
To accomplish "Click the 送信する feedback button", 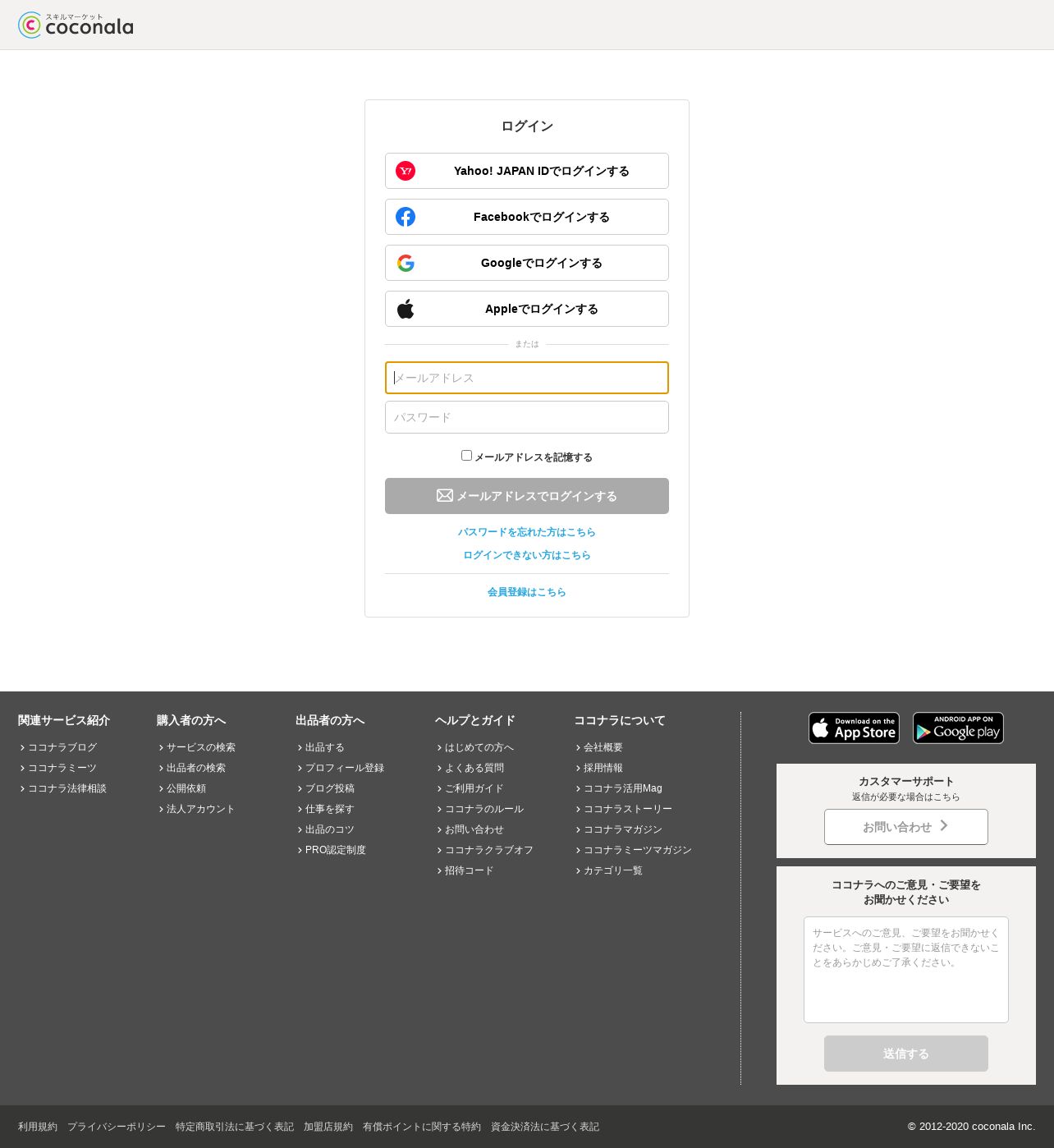I will [906, 1054].
